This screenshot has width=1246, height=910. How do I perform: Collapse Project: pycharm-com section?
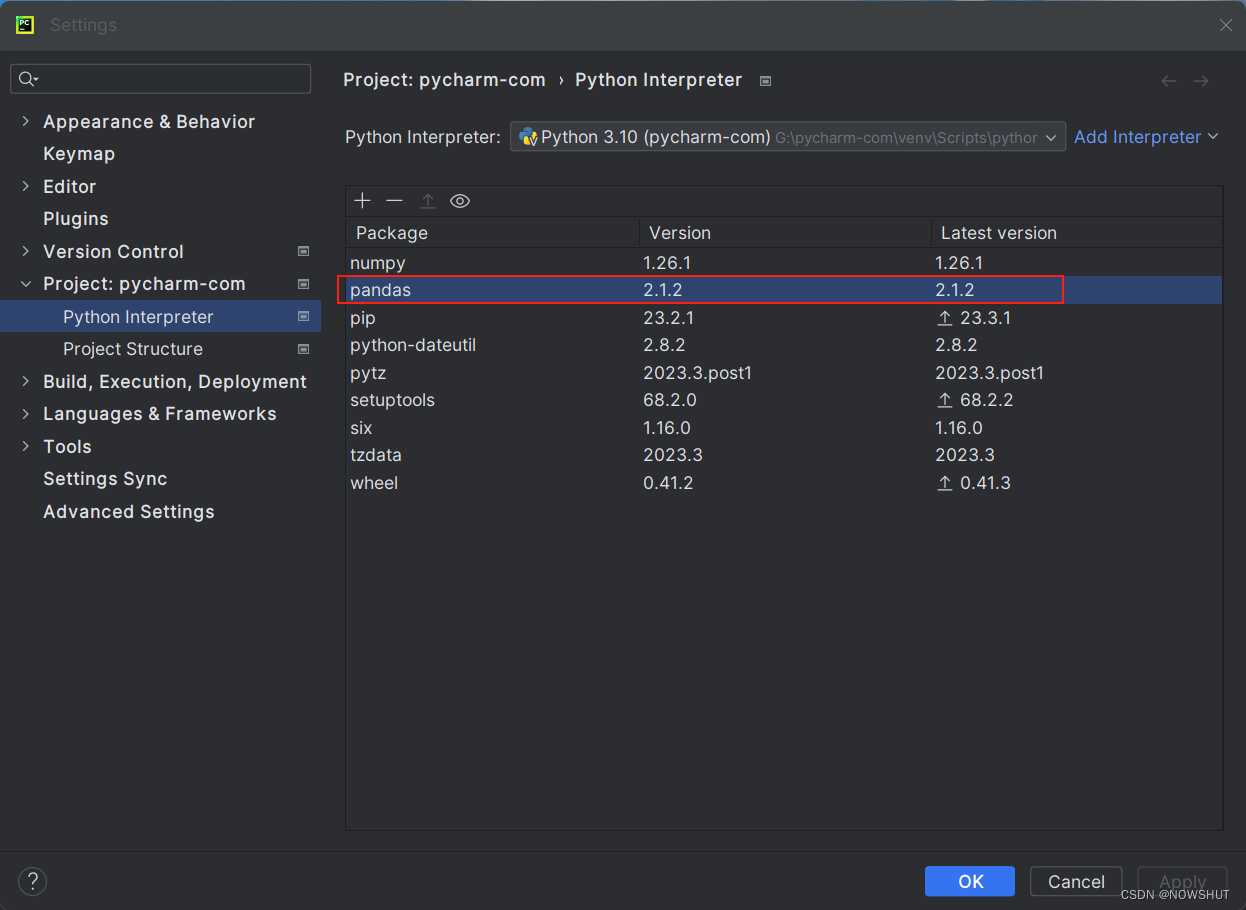(x=26, y=284)
